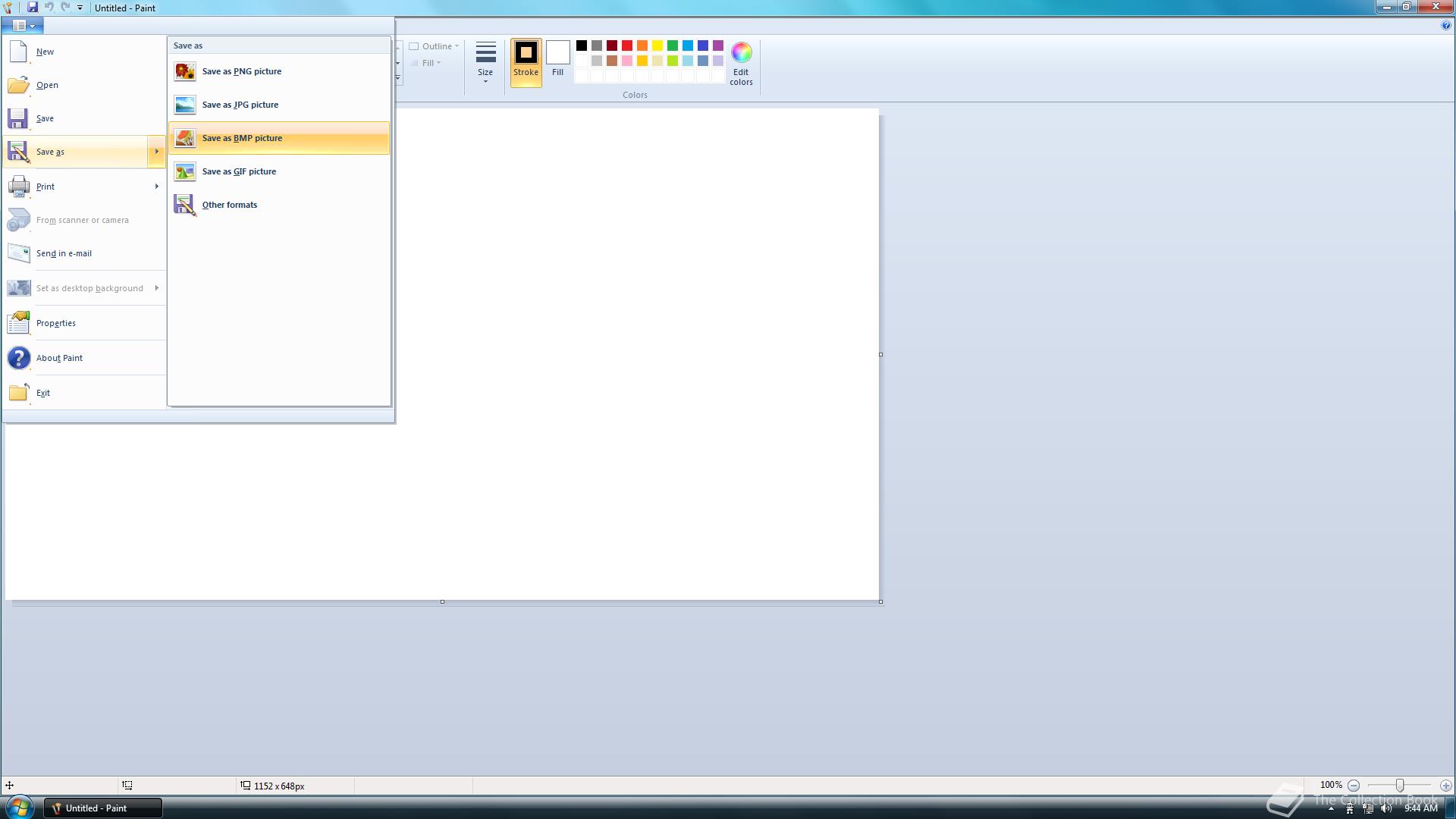Click the Properties checklist icon
Screen dimensions: 1456x819
point(18,323)
